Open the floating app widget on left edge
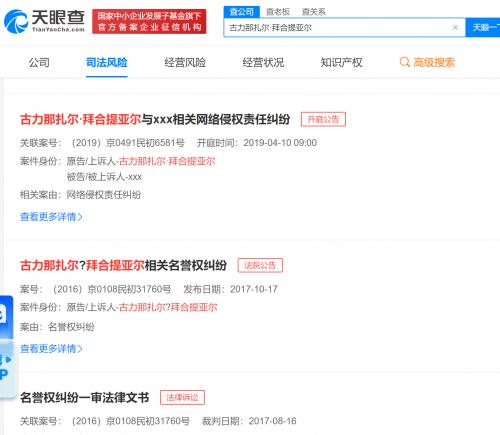Screen dimensions: 500x435 pyautogui.click(x=7, y=347)
